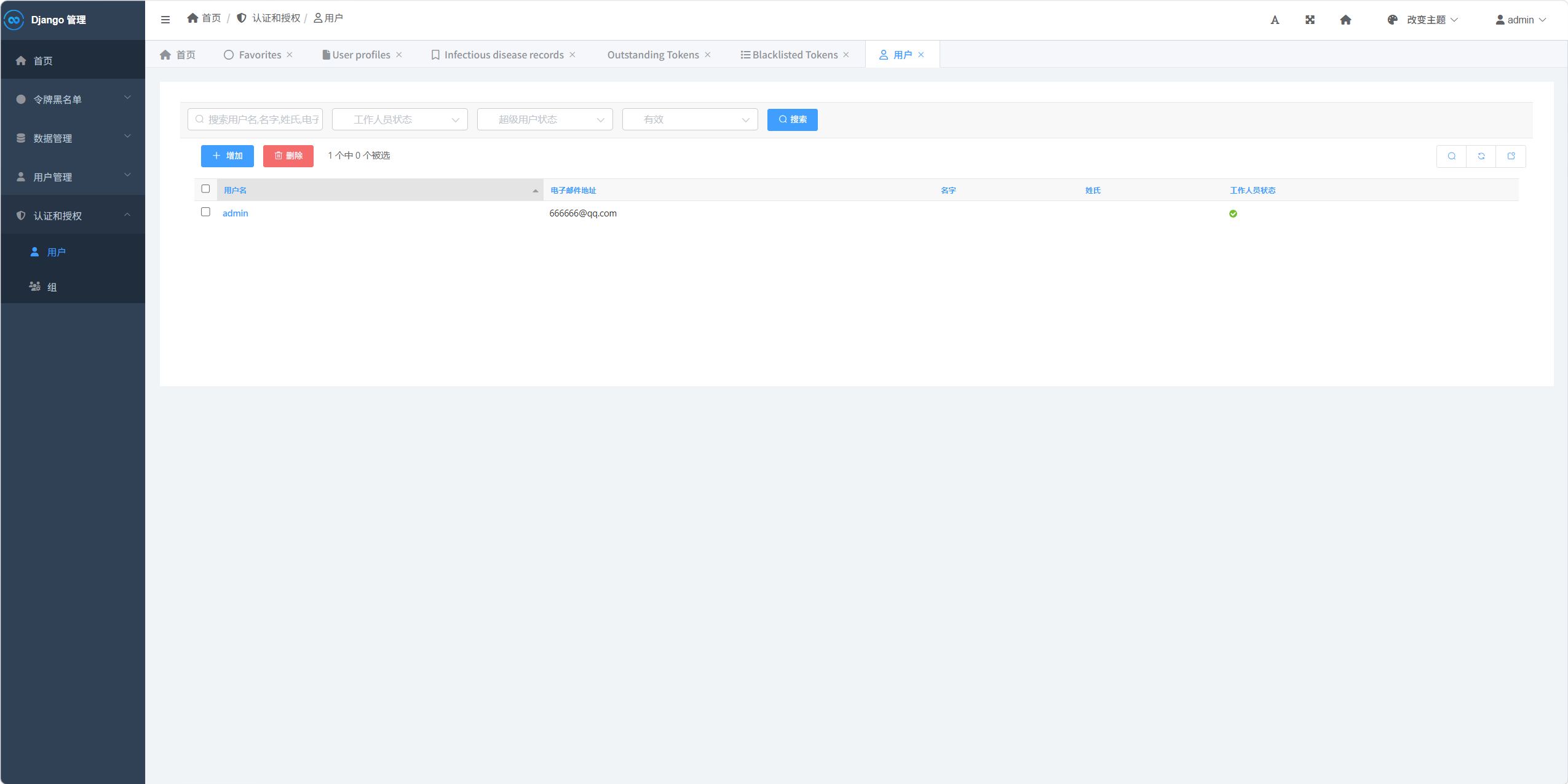The image size is (1568, 784).
Task: Open the 工作人员状态 filter dropdown
Action: click(x=400, y=119)
